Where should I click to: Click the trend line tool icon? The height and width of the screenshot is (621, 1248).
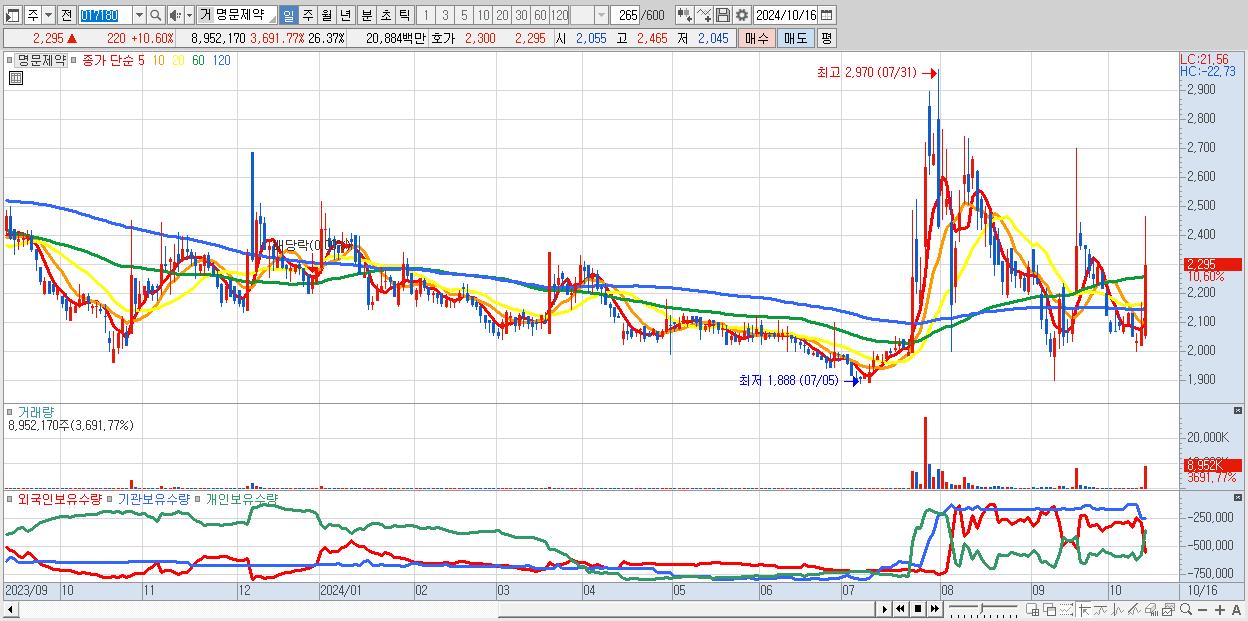(1101, 610)
